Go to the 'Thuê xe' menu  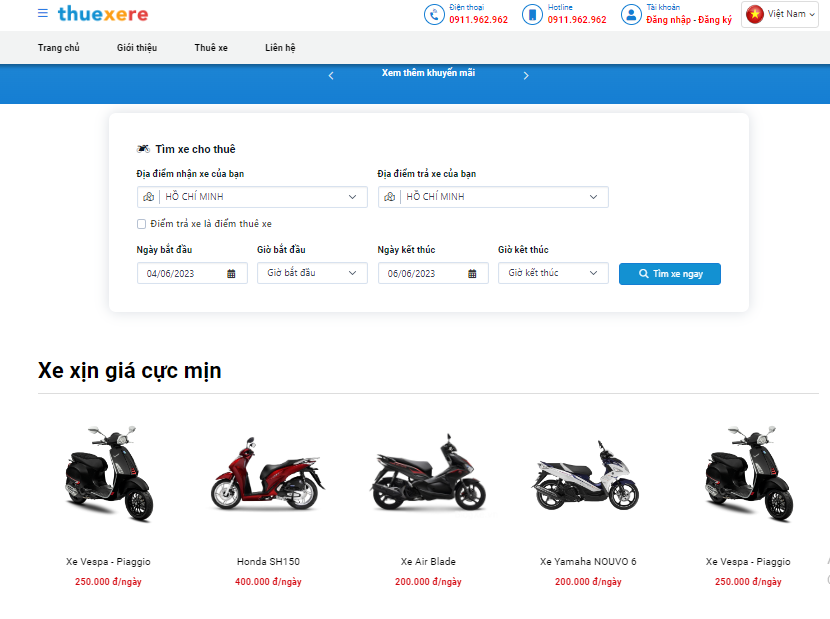coord(211,48)
